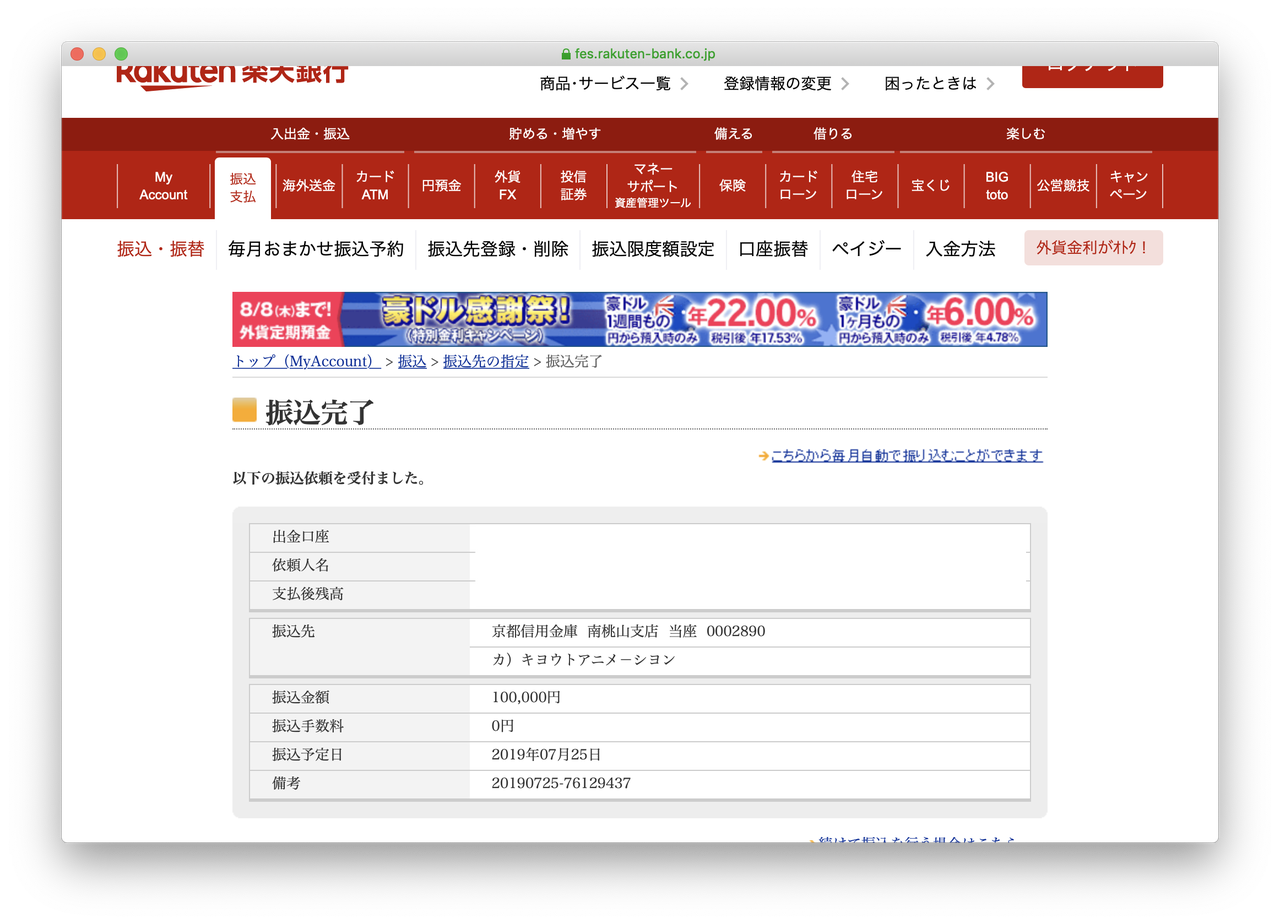Click the 振込手数料 row label

[308, 726]
